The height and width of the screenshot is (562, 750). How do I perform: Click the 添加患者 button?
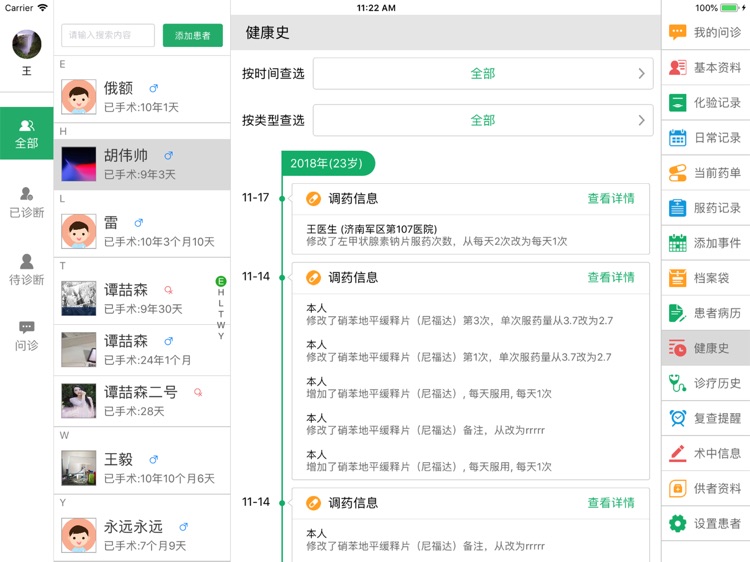[x=193, y=35]
